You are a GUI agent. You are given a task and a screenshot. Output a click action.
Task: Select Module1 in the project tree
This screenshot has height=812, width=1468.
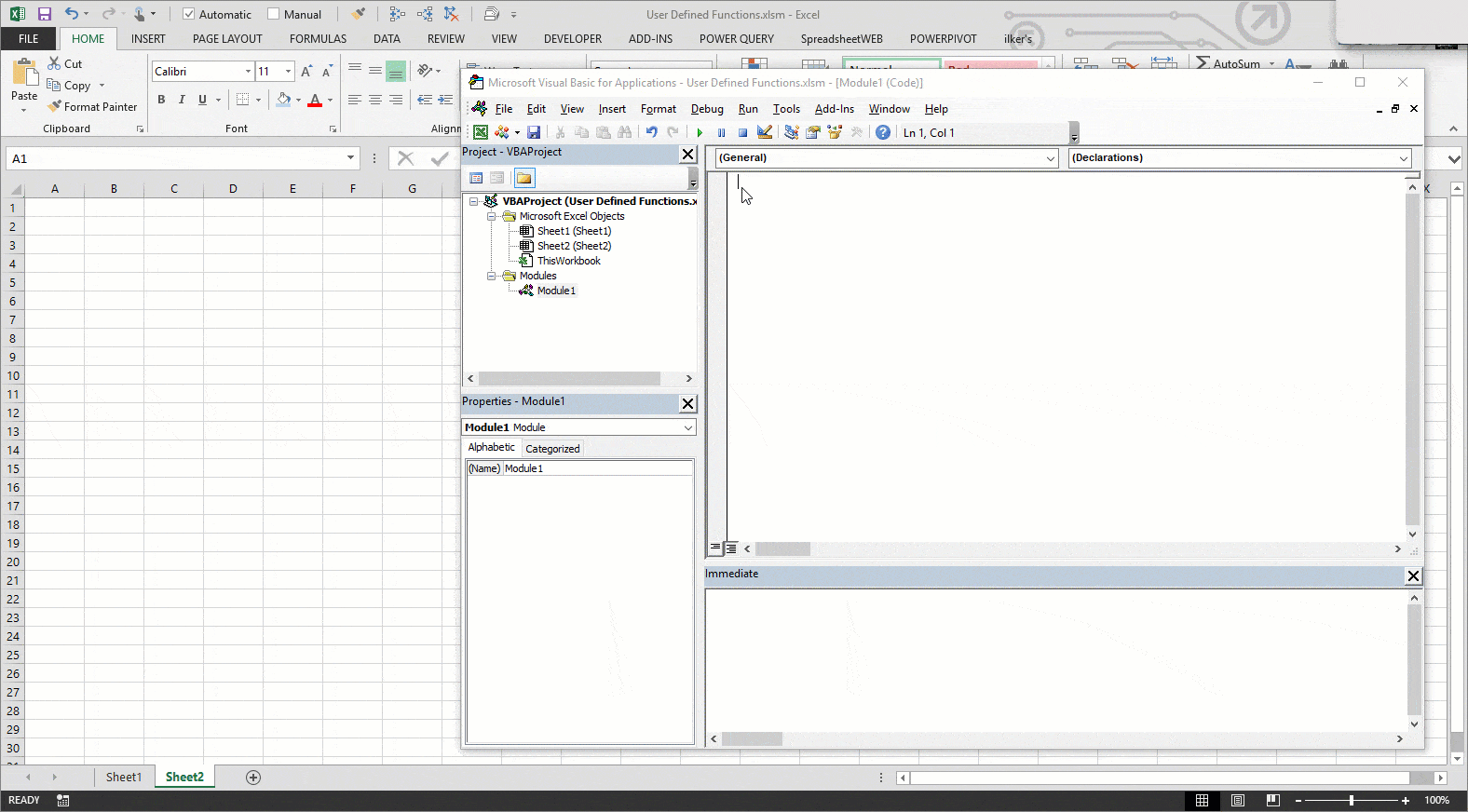[556, 291]
